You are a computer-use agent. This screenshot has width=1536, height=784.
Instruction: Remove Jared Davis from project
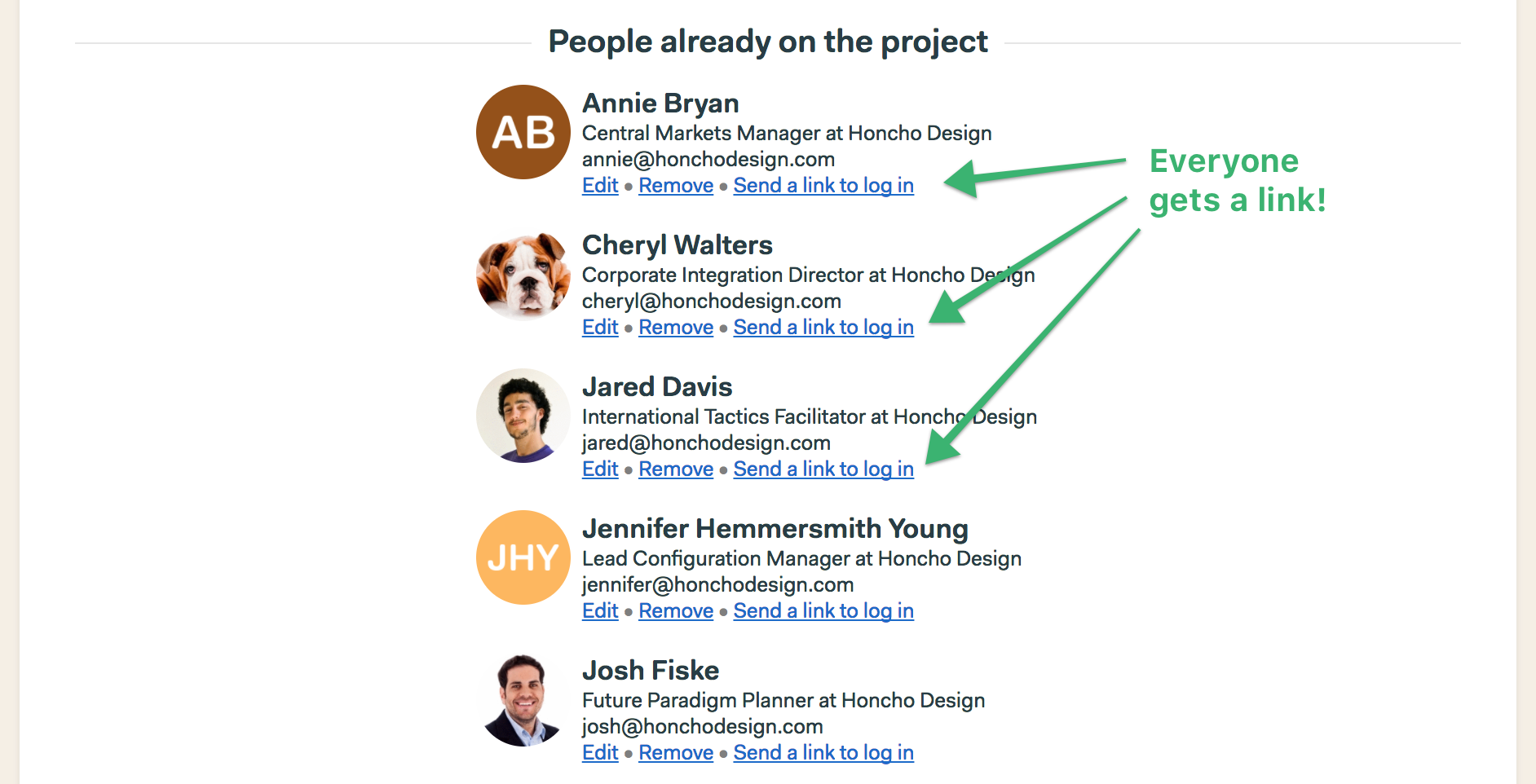pos(676,469)
